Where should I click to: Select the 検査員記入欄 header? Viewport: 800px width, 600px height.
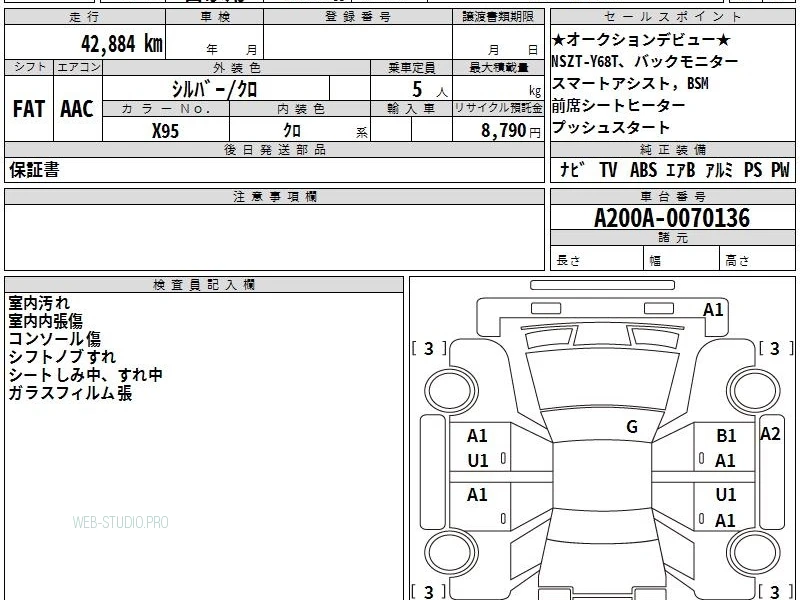click(x=204, y=285)
